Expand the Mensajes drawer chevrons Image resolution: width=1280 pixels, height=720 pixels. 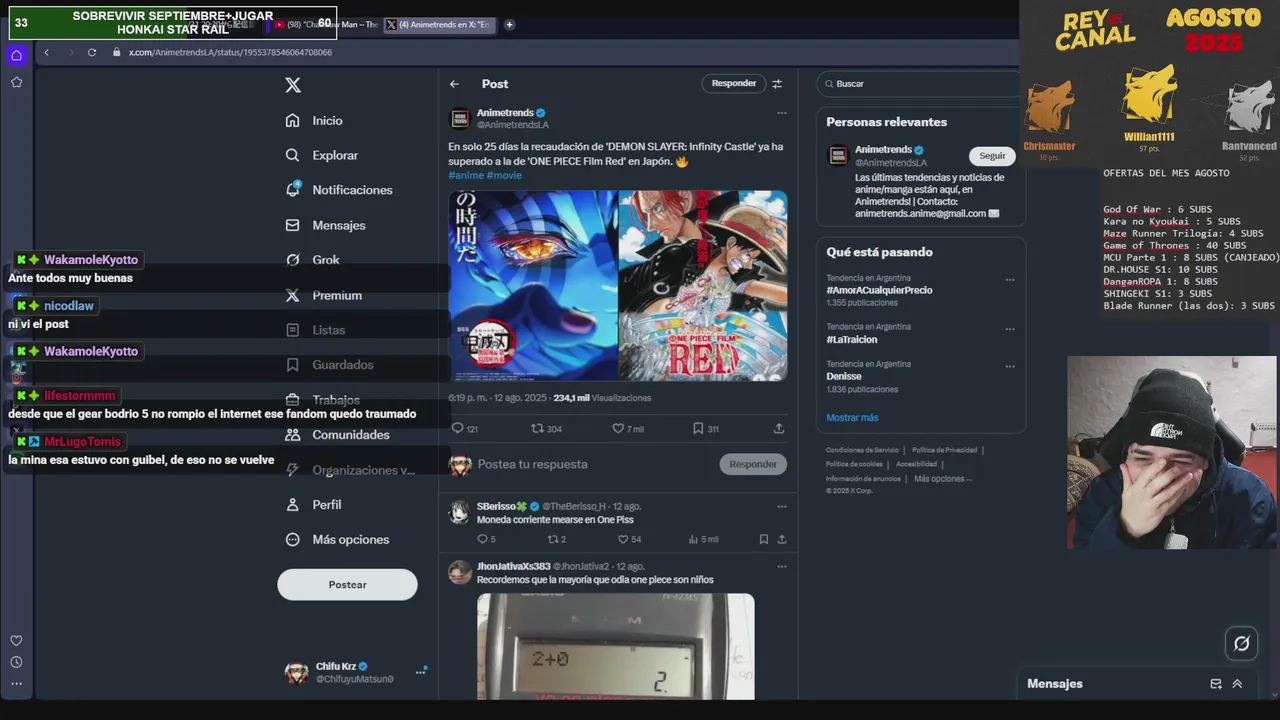[1237, 684]
